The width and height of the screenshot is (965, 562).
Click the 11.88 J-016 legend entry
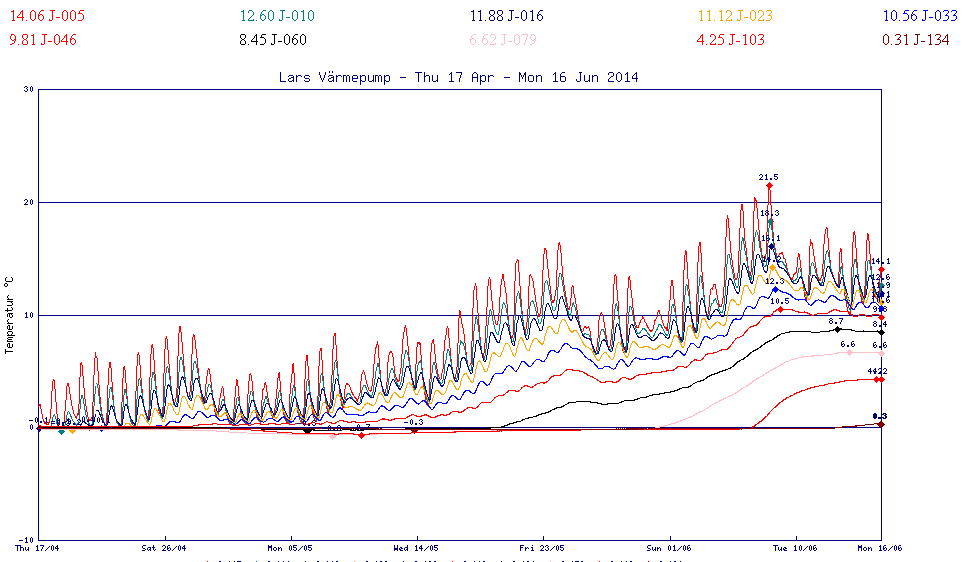tap(508, 16)
